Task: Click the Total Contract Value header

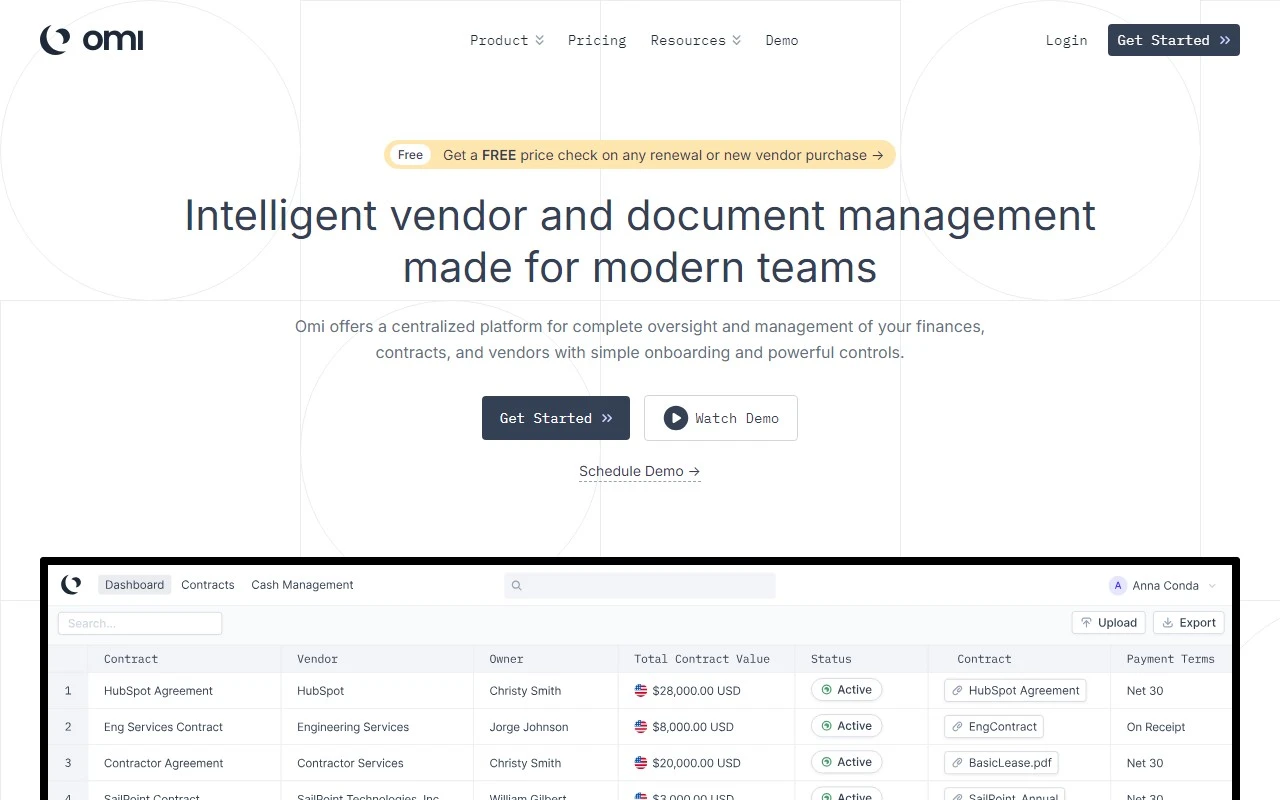Action: coord(702,659)
